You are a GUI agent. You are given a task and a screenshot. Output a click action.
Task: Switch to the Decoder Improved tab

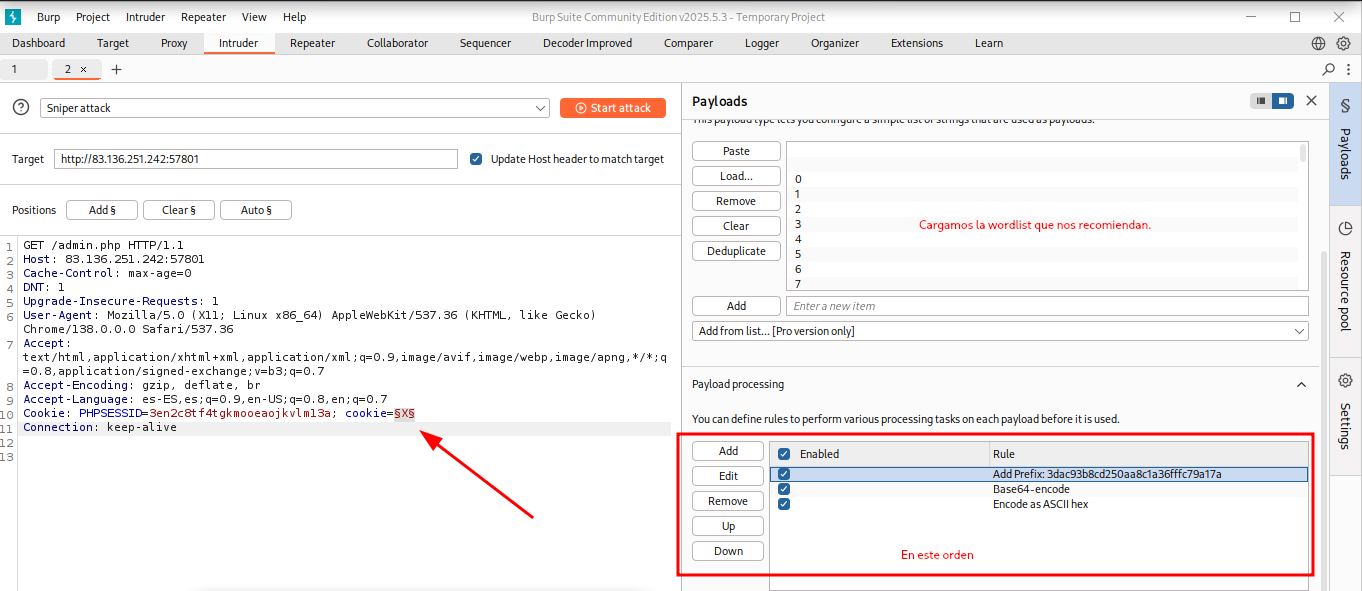pos(588,43)
